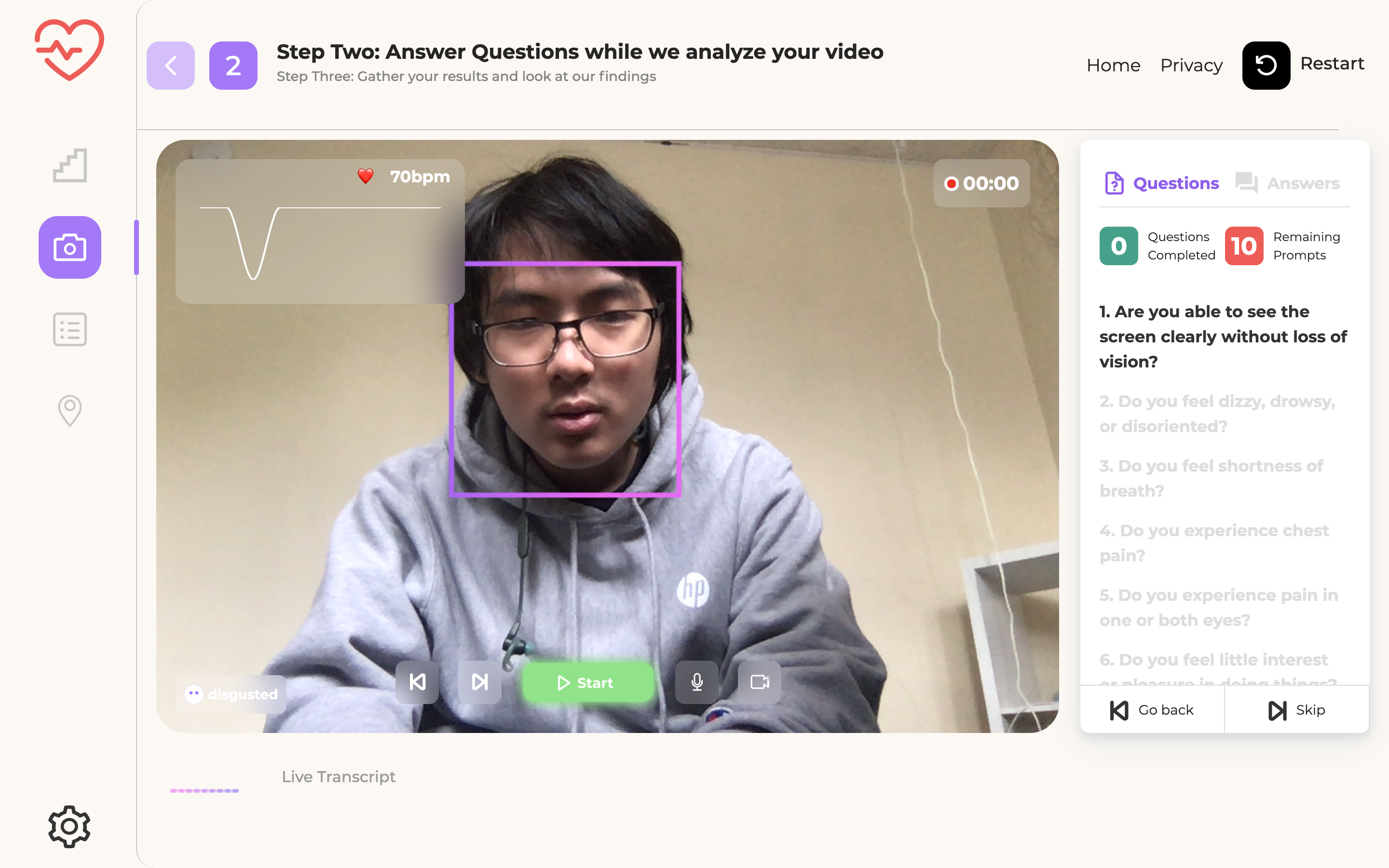Open the Privacy link
Image resolution: width=1389 pixels, height=868 pixels.
[x=1191, y=65]
